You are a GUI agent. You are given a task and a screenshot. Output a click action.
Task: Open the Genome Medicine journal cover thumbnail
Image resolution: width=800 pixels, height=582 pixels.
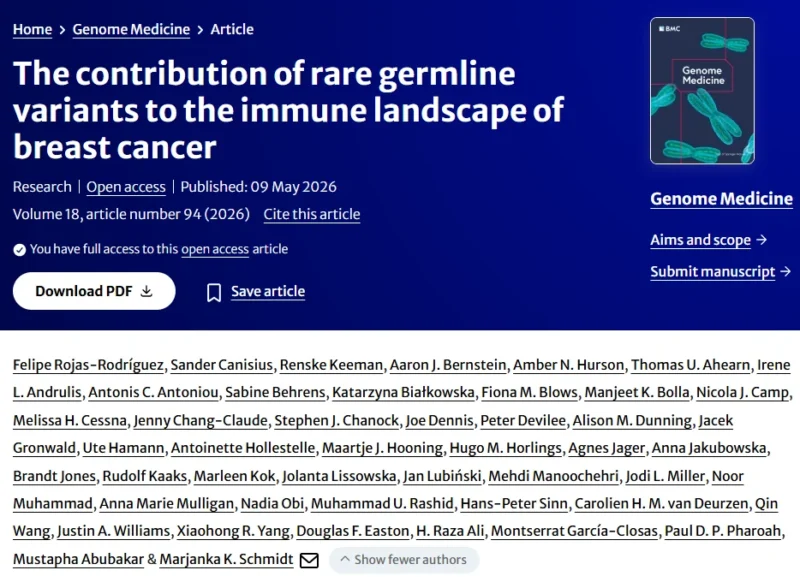coord(702,91)
